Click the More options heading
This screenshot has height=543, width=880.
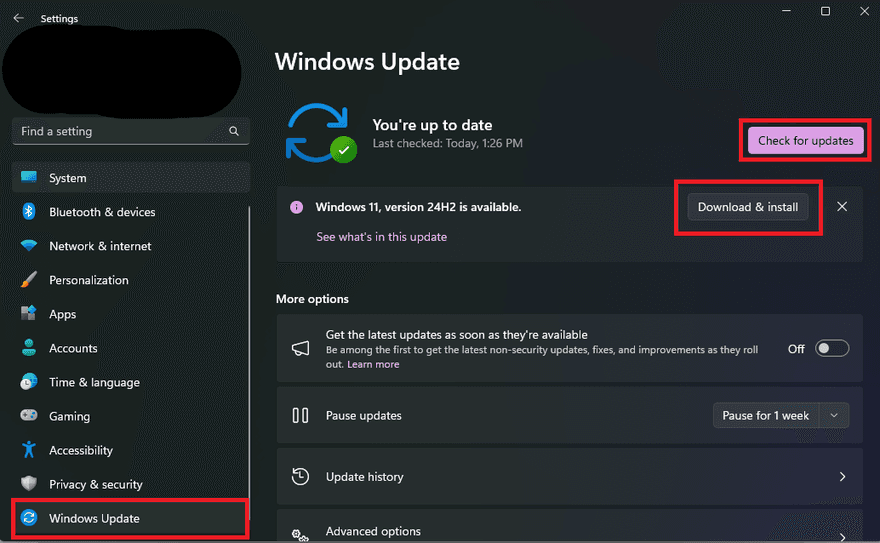coord(312,299)
